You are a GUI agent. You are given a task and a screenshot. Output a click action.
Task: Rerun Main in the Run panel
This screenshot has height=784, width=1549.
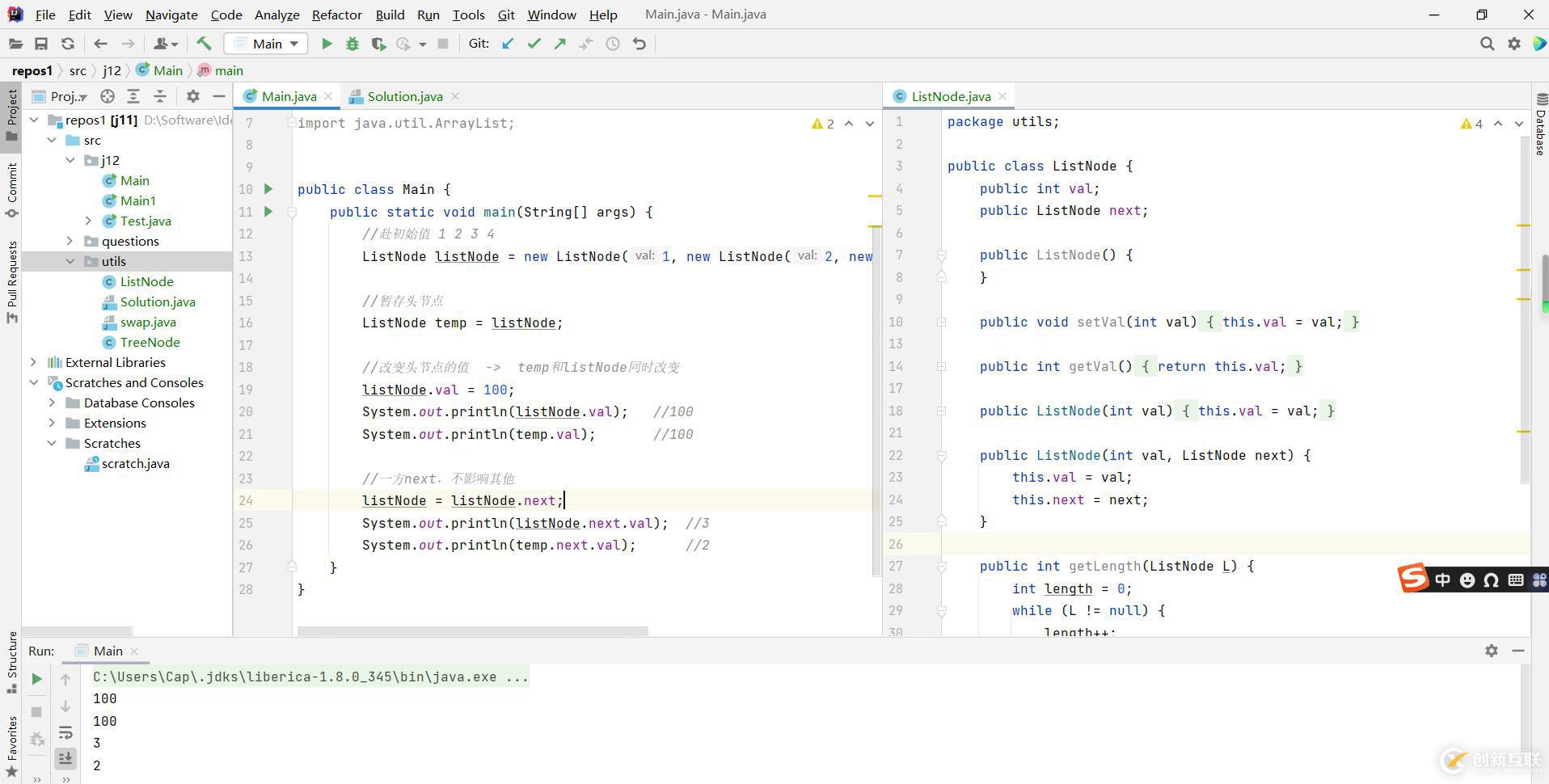pos(36,679)
